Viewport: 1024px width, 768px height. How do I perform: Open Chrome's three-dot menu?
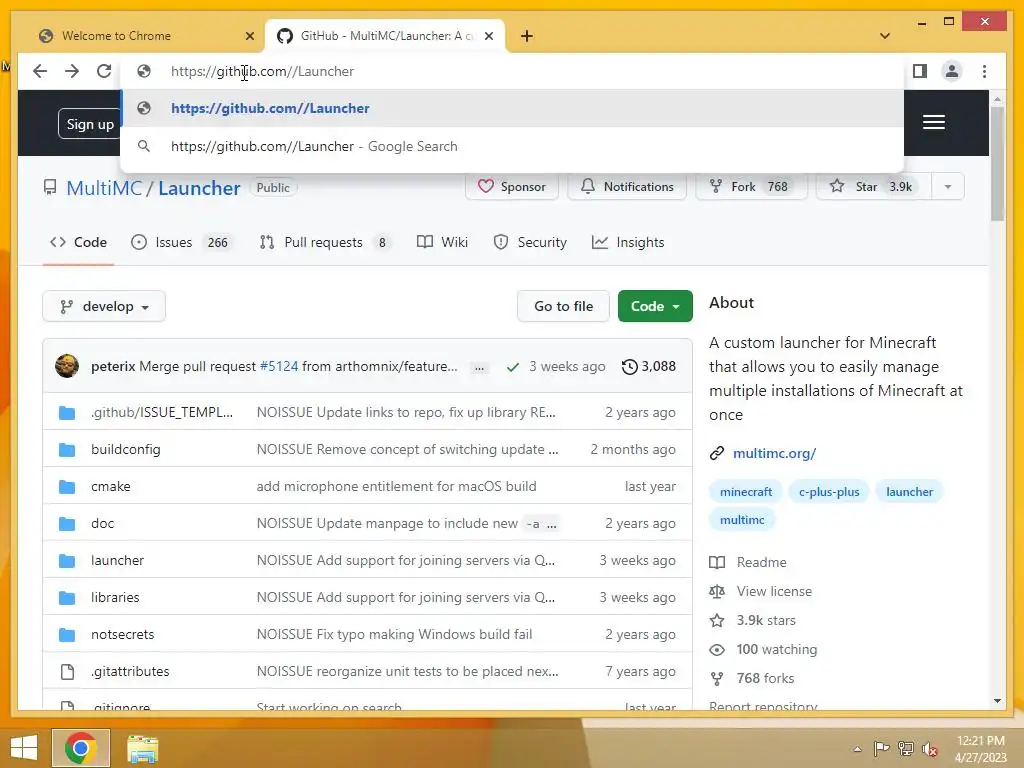click(984, 71)
